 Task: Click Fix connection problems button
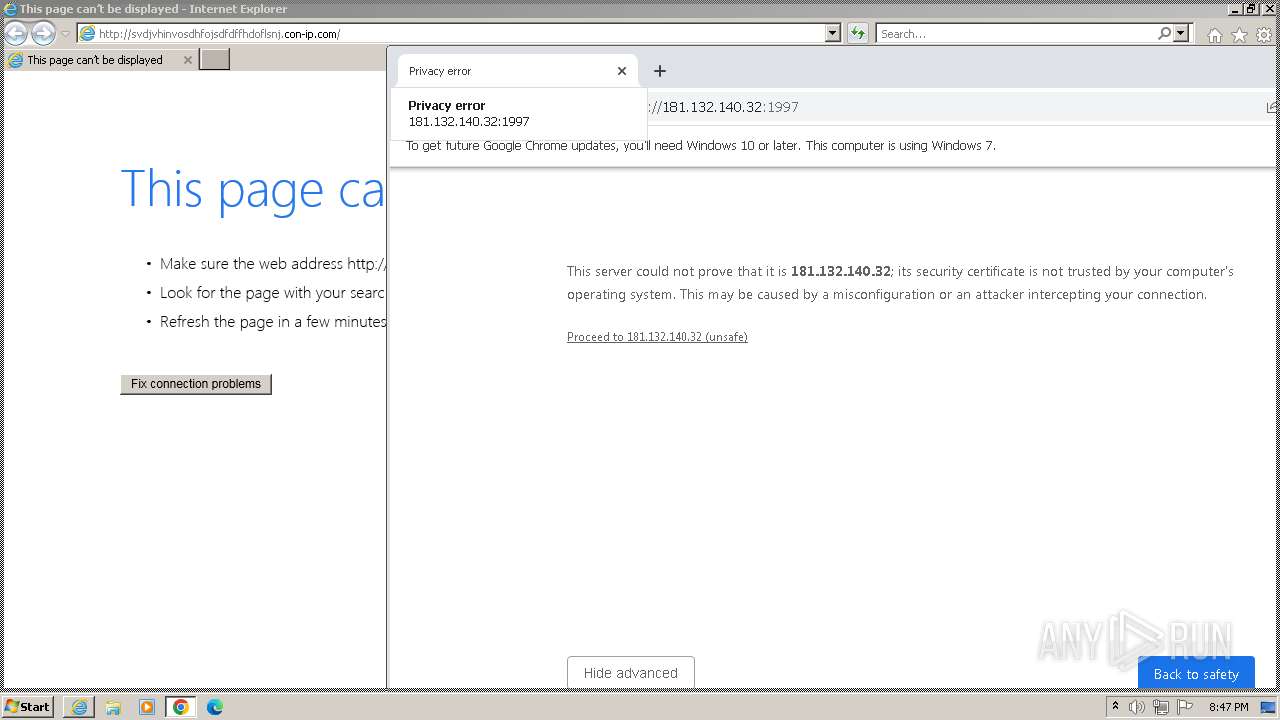coord(196,384)
